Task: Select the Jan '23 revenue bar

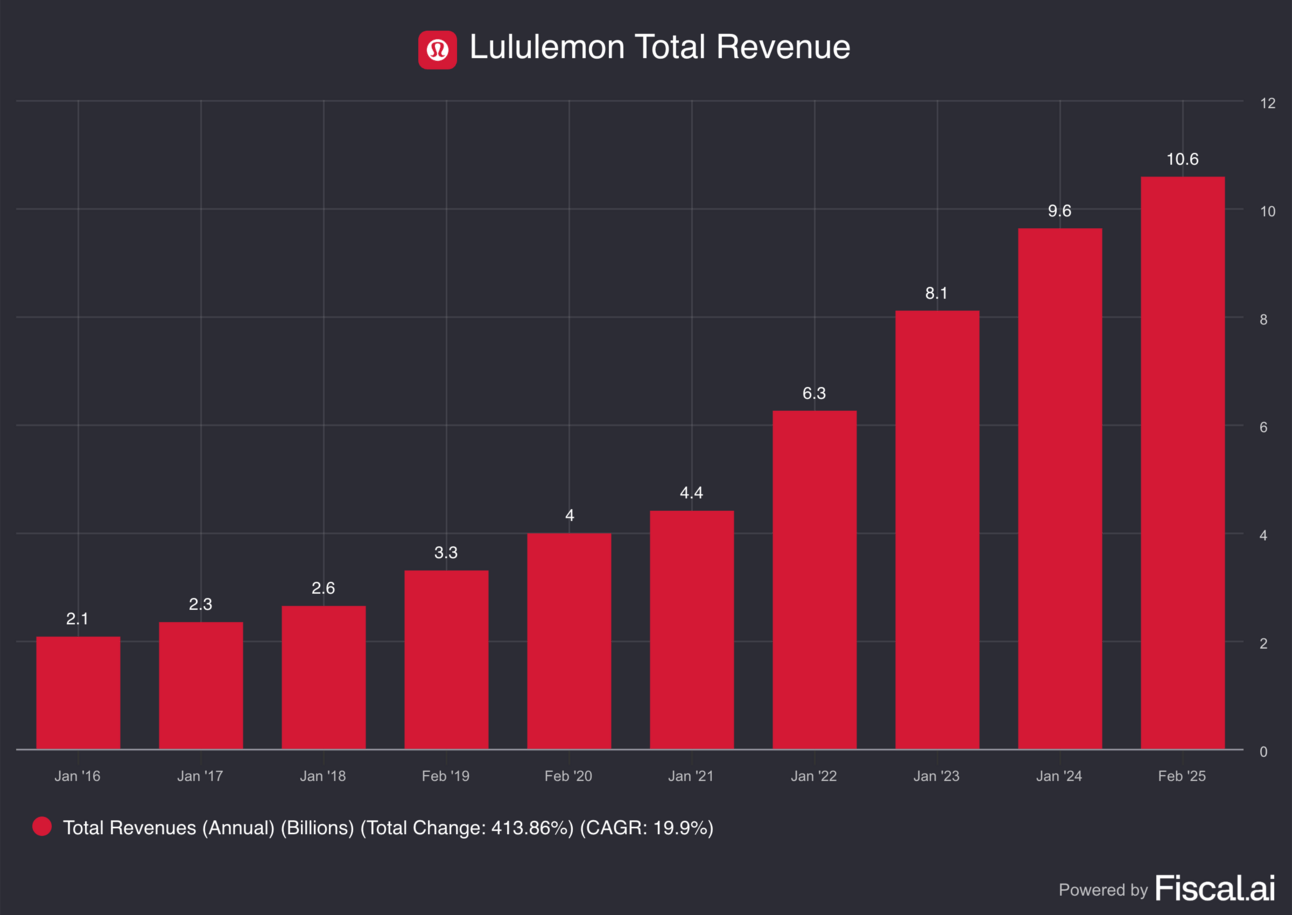Action: click(937, 530)
